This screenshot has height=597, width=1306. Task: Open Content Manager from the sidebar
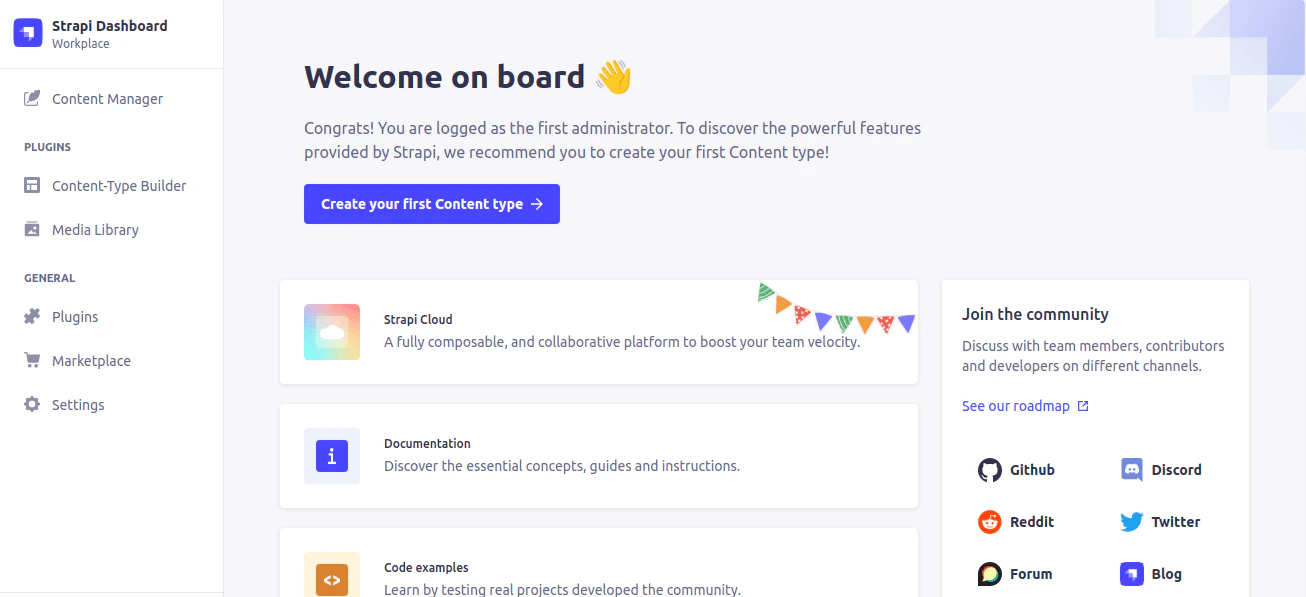[x=107, y=98]
